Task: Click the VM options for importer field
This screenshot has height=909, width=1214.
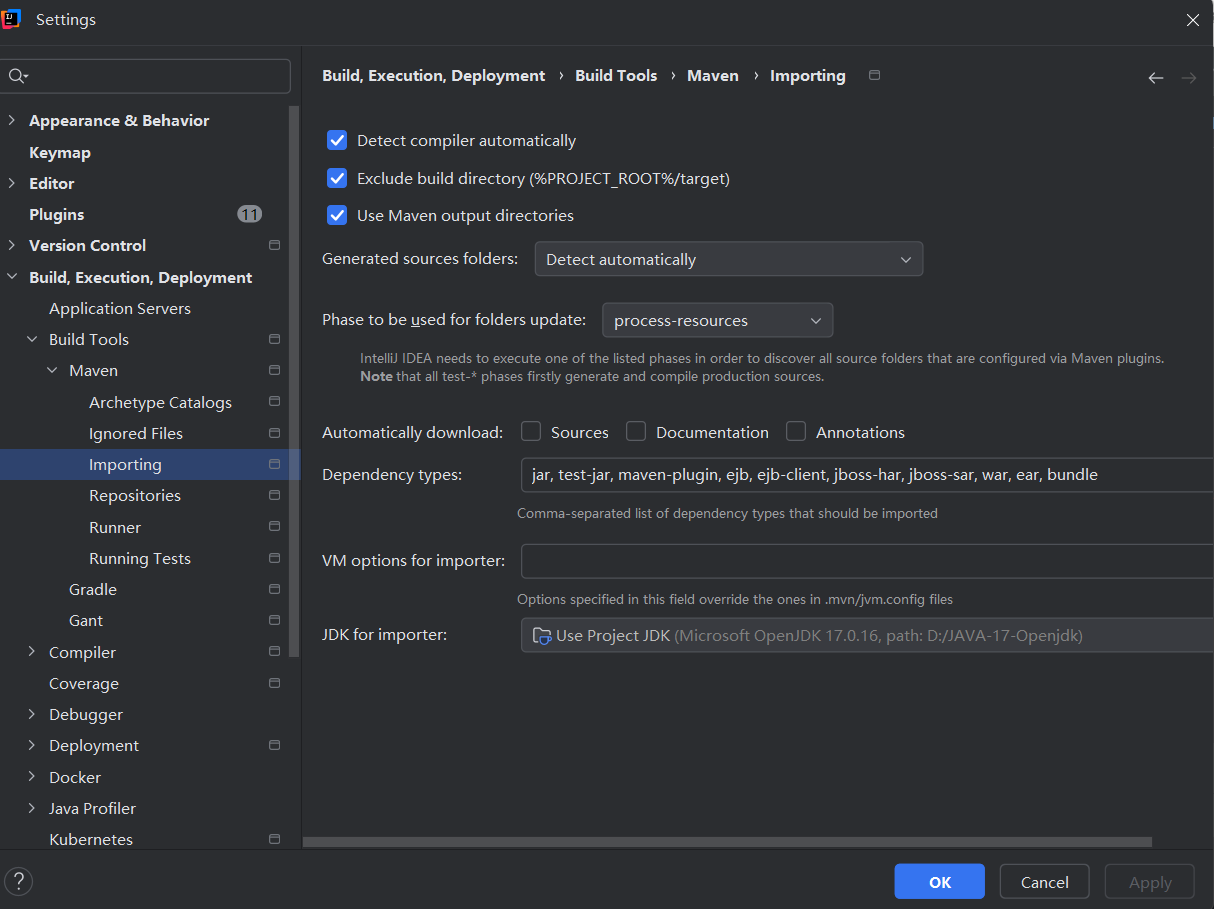Action: pyautogui.click(x=867, y=560)
